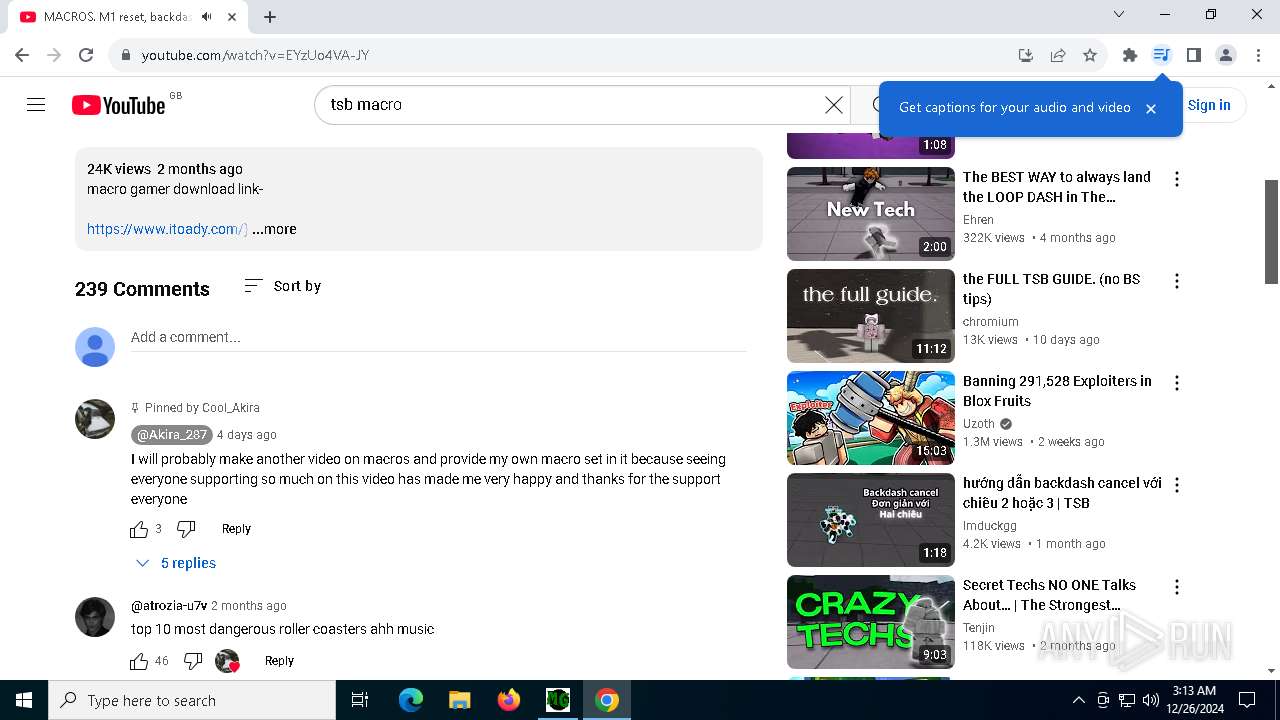The width and height of the screenshot is (1280, 720).
Task: Open more options for the LOOP DASH video
Action: tap(1177, 179)
